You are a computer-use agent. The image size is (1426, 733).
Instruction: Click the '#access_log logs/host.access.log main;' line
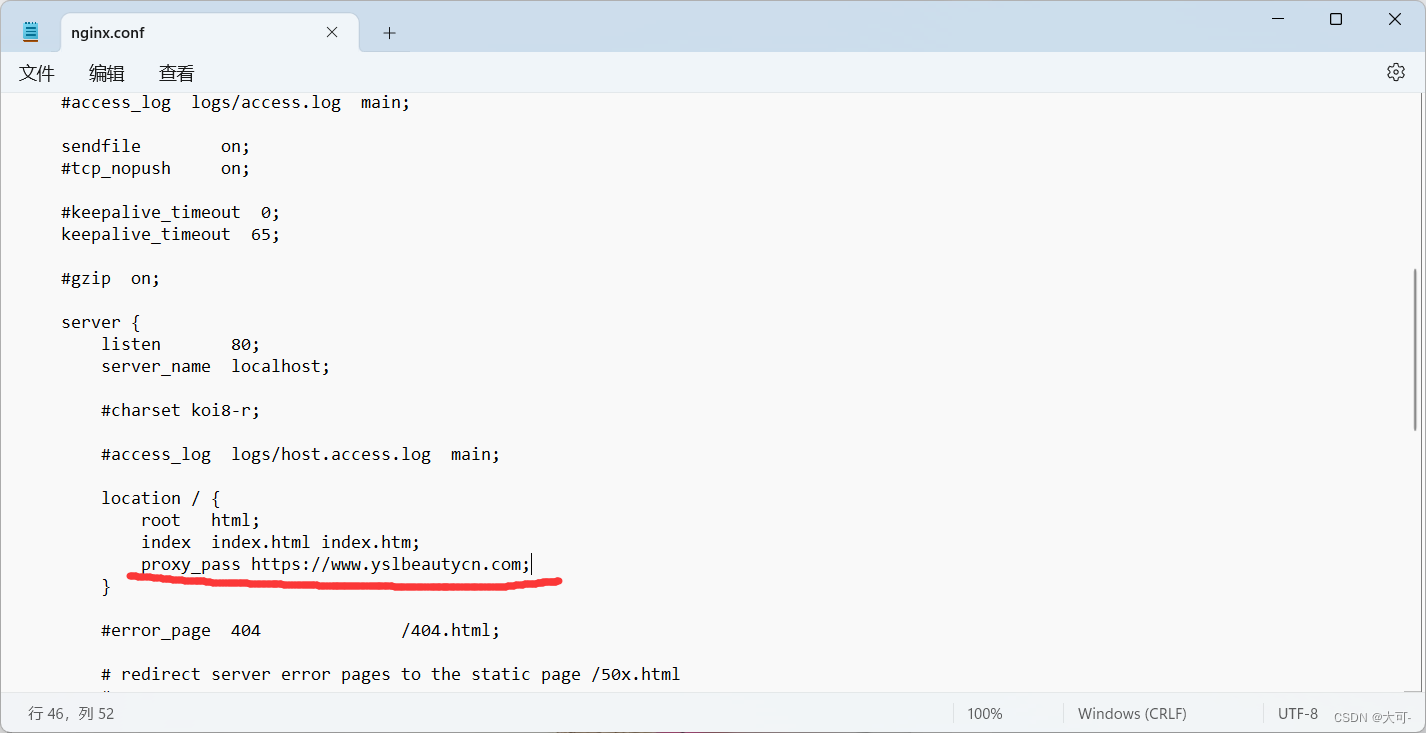tap(301, 454)
